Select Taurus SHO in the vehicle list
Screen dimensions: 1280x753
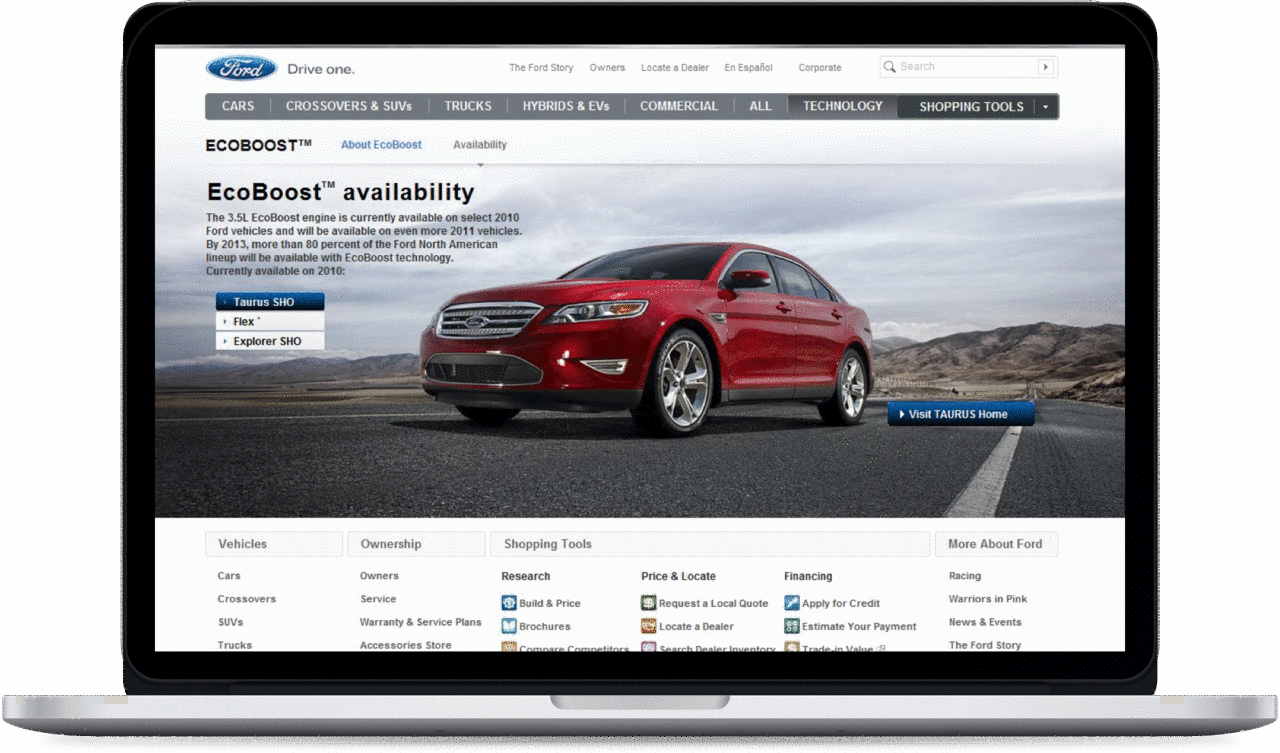pyautogui.click(x=270, y=302)
